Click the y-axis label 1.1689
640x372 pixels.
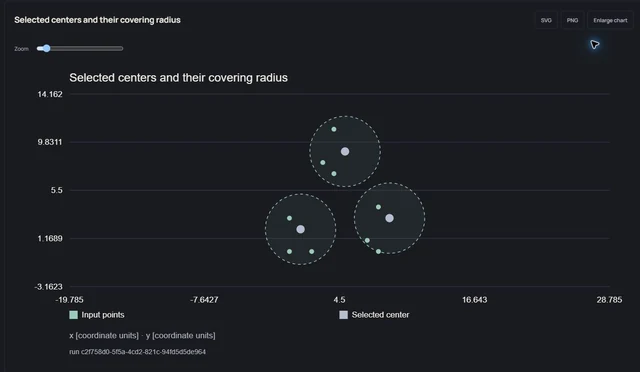50,238
